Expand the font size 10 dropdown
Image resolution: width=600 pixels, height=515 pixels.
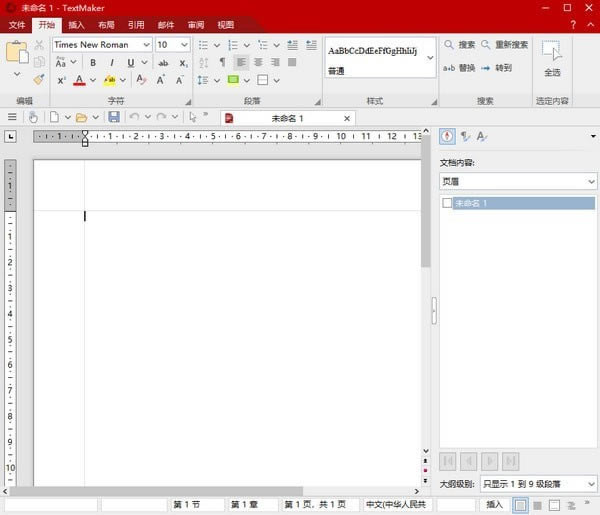click(x=185, y=45)
